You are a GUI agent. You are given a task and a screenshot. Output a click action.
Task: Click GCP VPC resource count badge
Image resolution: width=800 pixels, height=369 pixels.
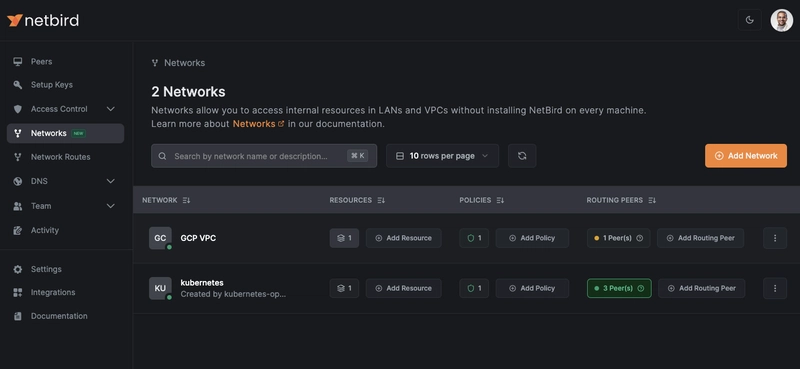coord(344,238)
